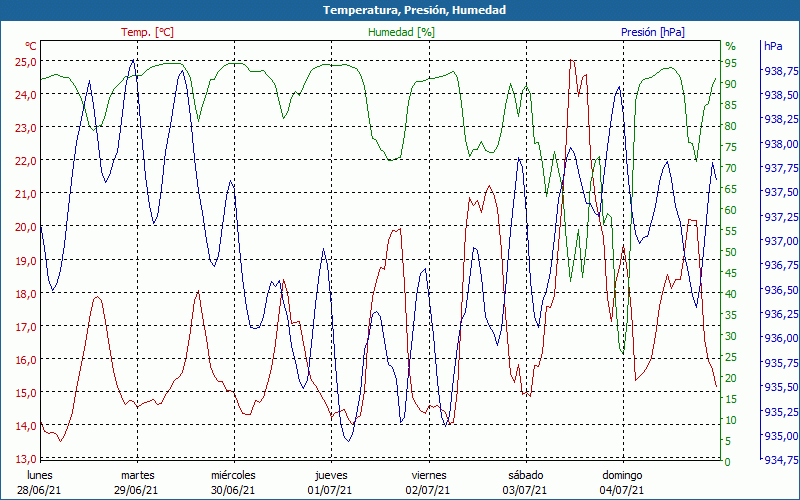Click the 04/07/21 date label
Viewport: 800px width, 500px height.
pyautogui.click(x=621, y=491)
